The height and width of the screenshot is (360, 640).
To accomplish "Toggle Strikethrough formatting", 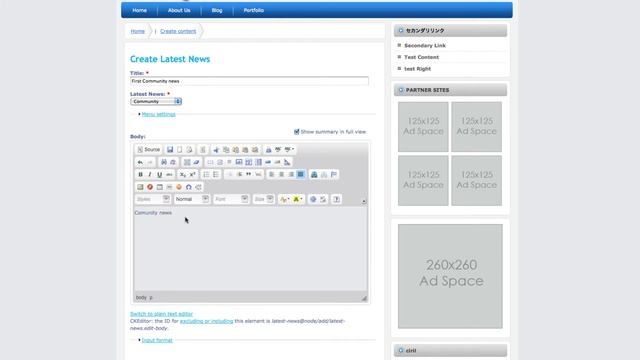I will tap(169, 175).
